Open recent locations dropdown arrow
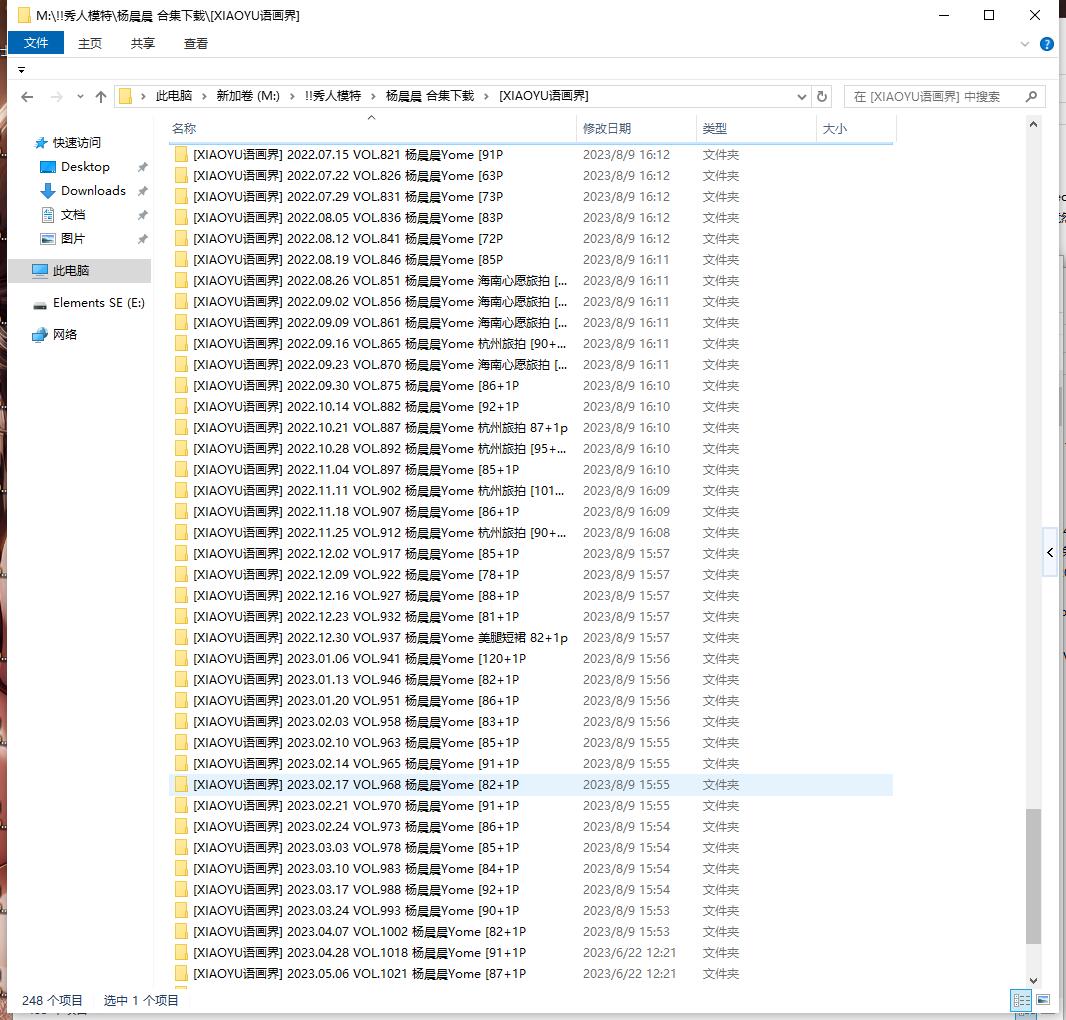This screenshot has width=1066, height=1020. [x=80, y=97]
